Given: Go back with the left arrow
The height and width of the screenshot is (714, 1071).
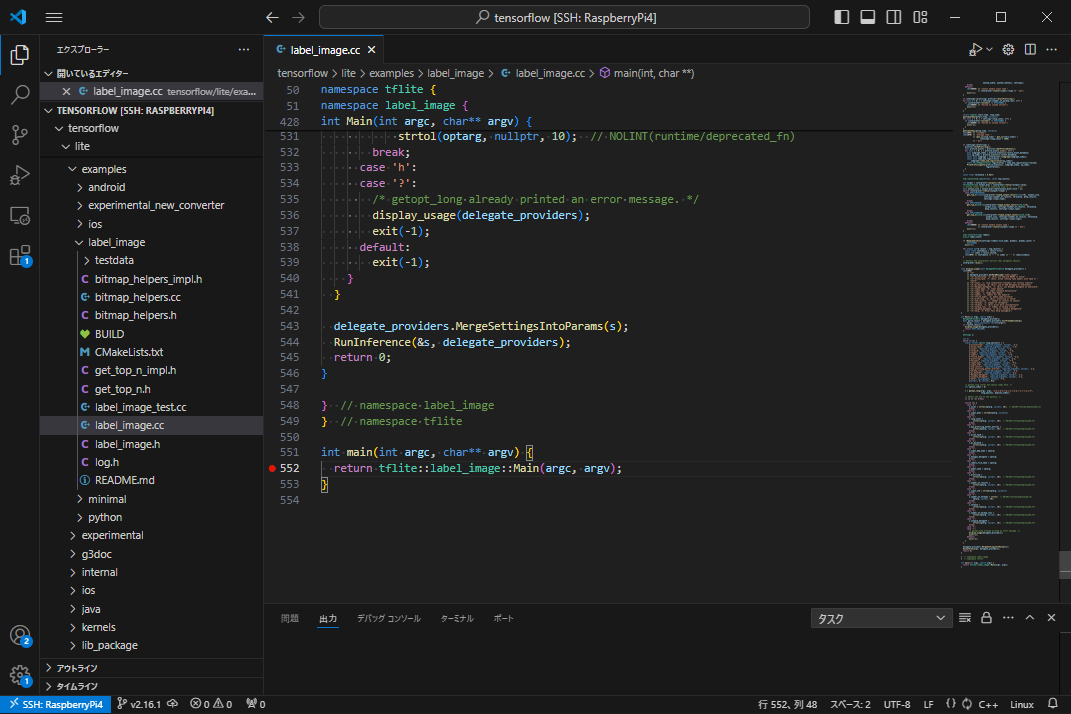Looking at the screenshot, I should click(272, 18).
